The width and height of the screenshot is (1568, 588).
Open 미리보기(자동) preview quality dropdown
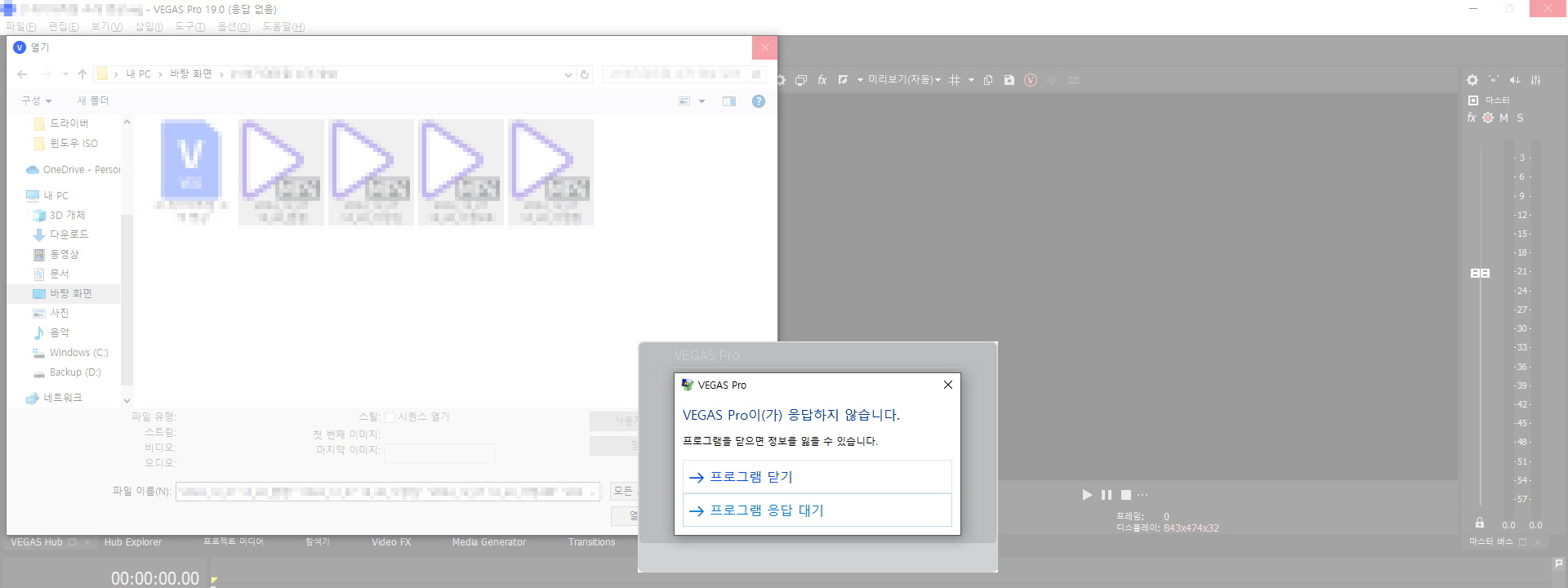(904, 80)
